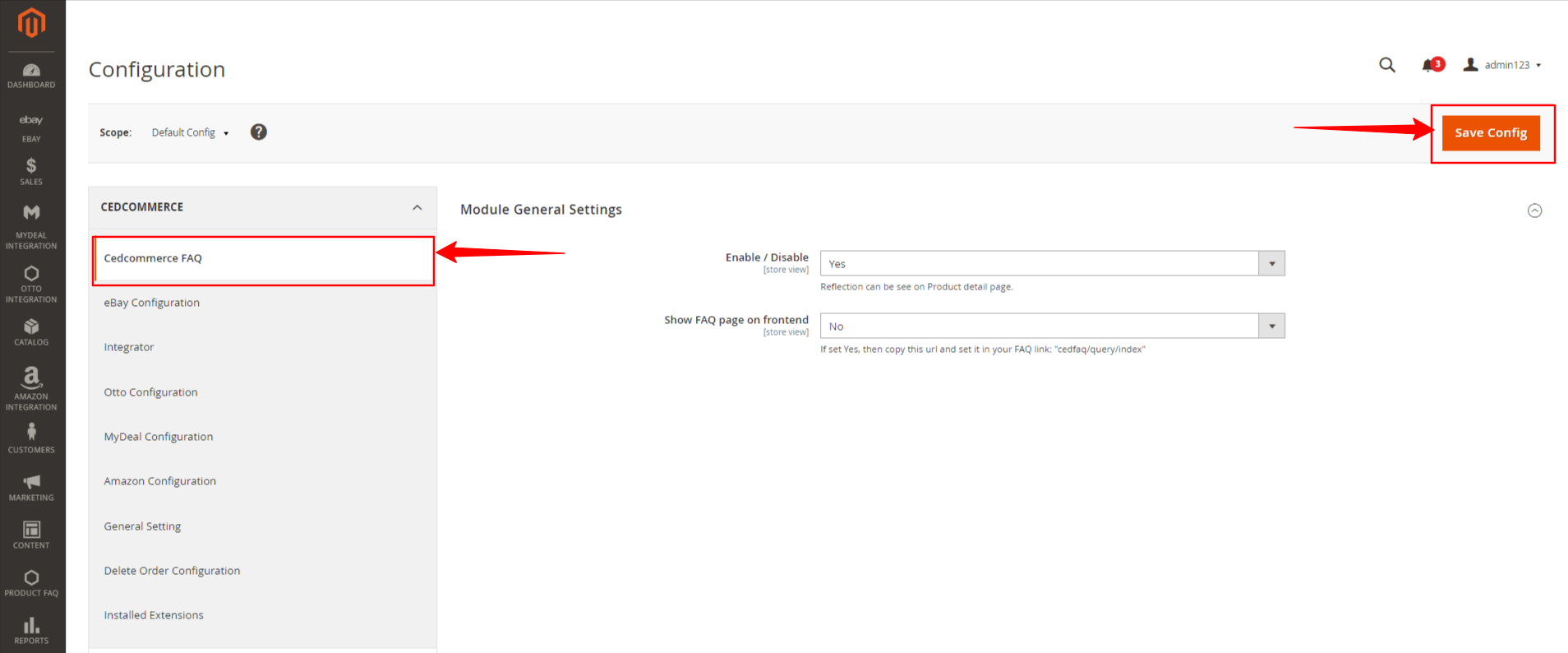Screen dimensions: 1568x653
Task: Open the admin123 account menu
Action: (x=1502, y=65)
